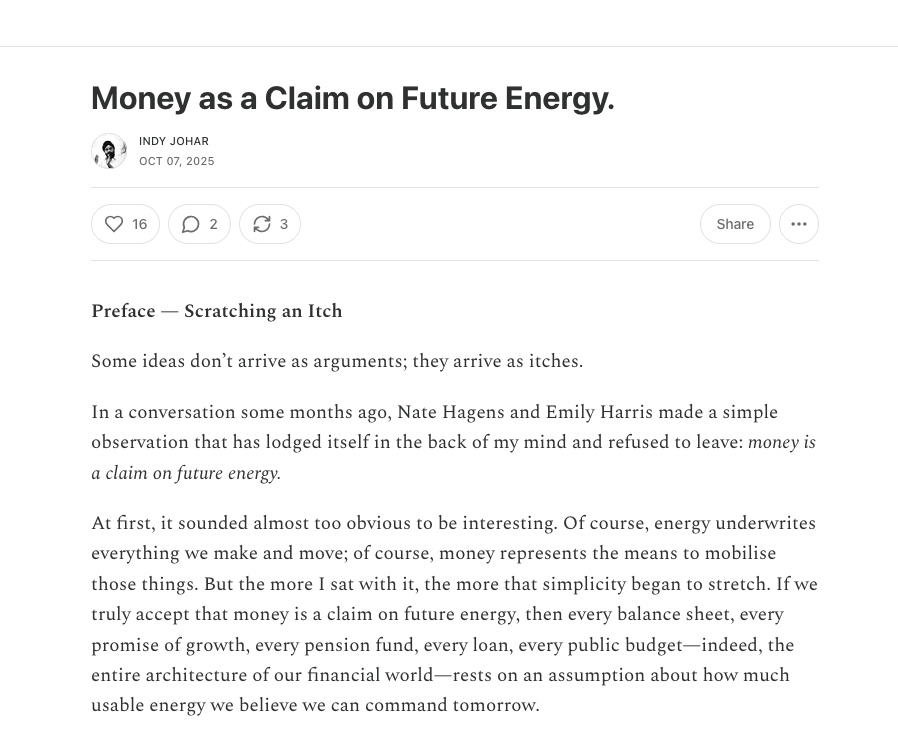Click the OCT 07, 2025 post date
Viewport: 898px width, 735px height.
coord(177,161)
